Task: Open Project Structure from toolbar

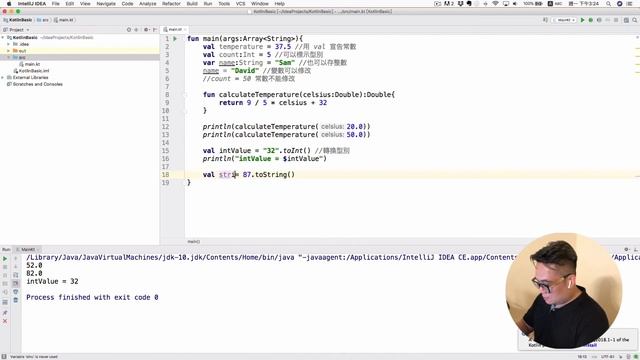Action: pyautogui.click(x=626, y=20)
